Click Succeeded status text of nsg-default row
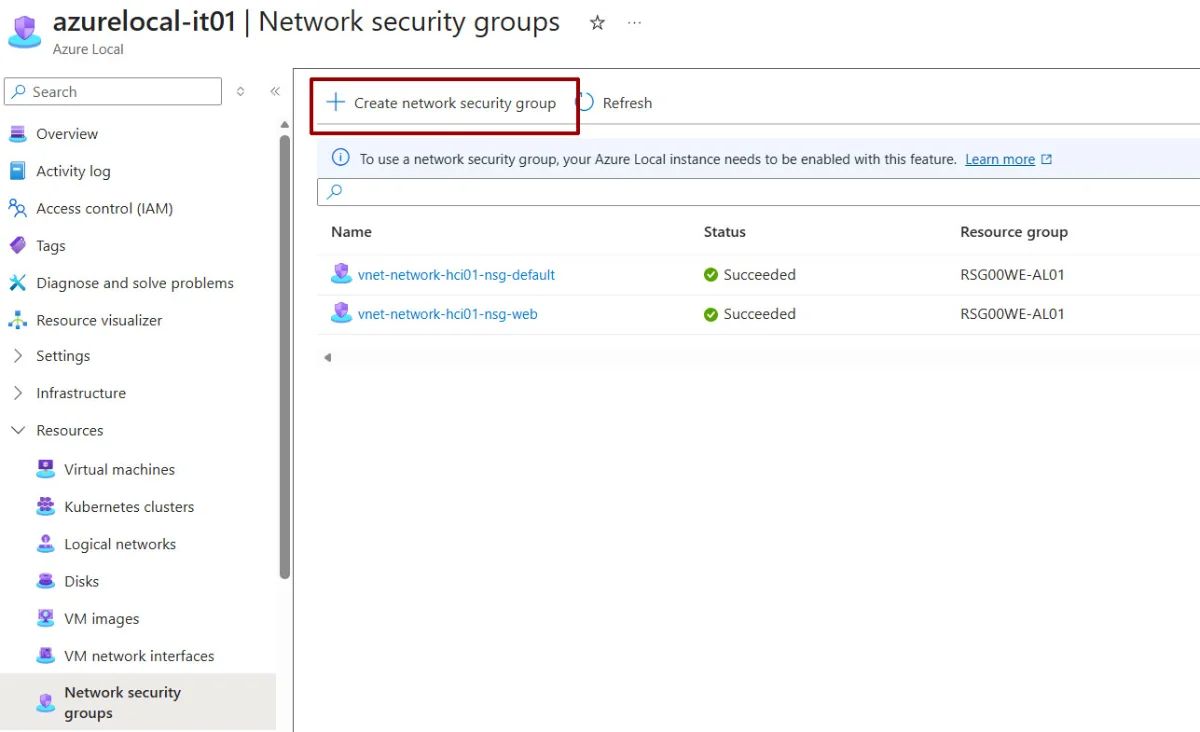The height and width of the screenshot is (732, 1200). pos(760,275)
